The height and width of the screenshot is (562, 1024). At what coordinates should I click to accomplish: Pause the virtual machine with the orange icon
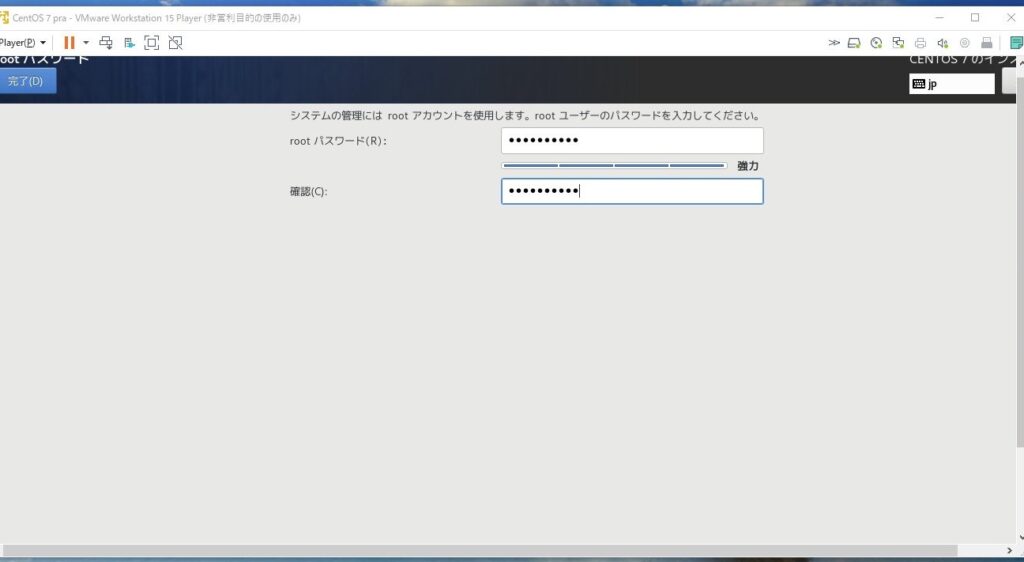pos(69,43)
